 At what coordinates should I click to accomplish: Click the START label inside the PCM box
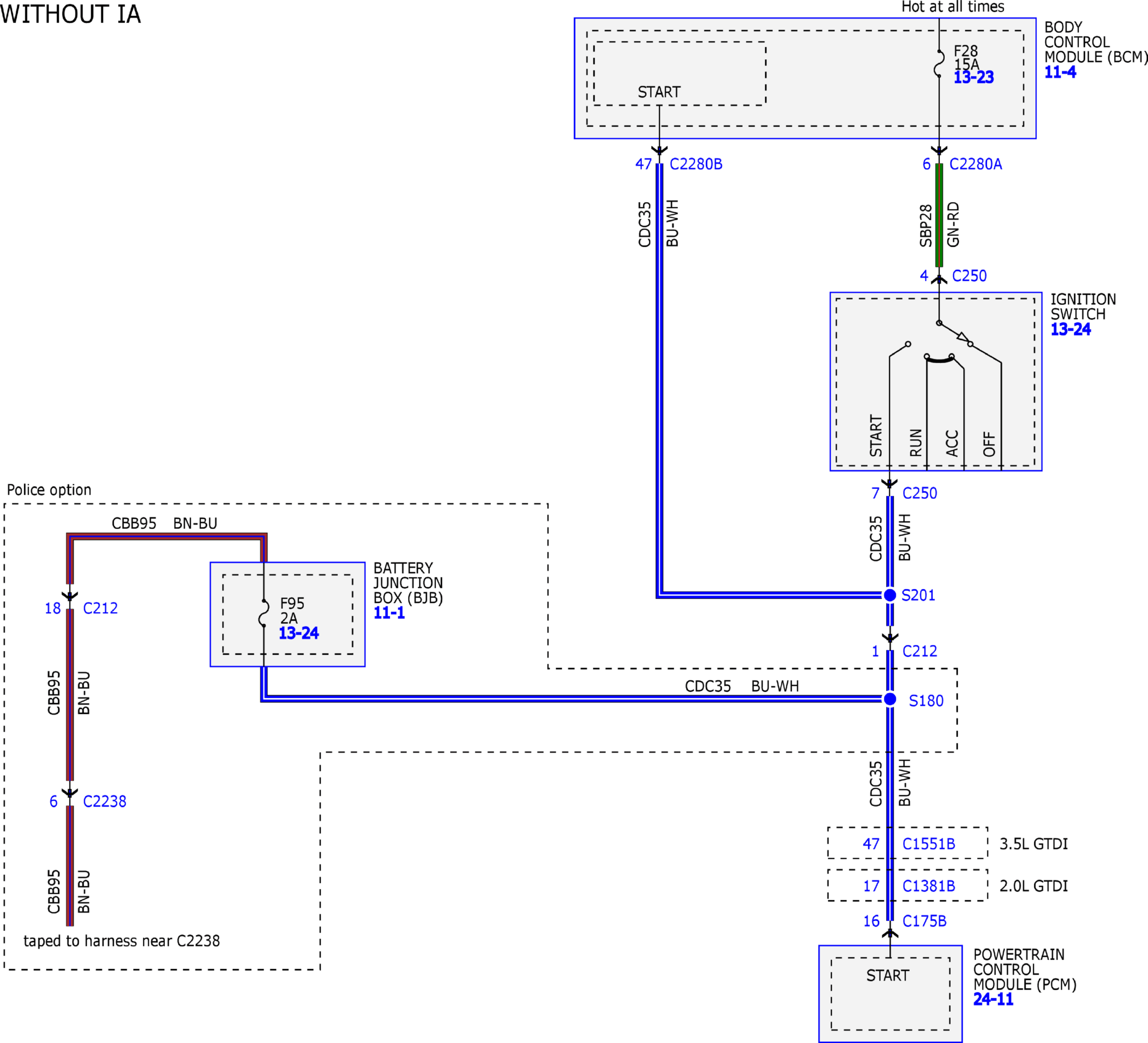point(888,975)
